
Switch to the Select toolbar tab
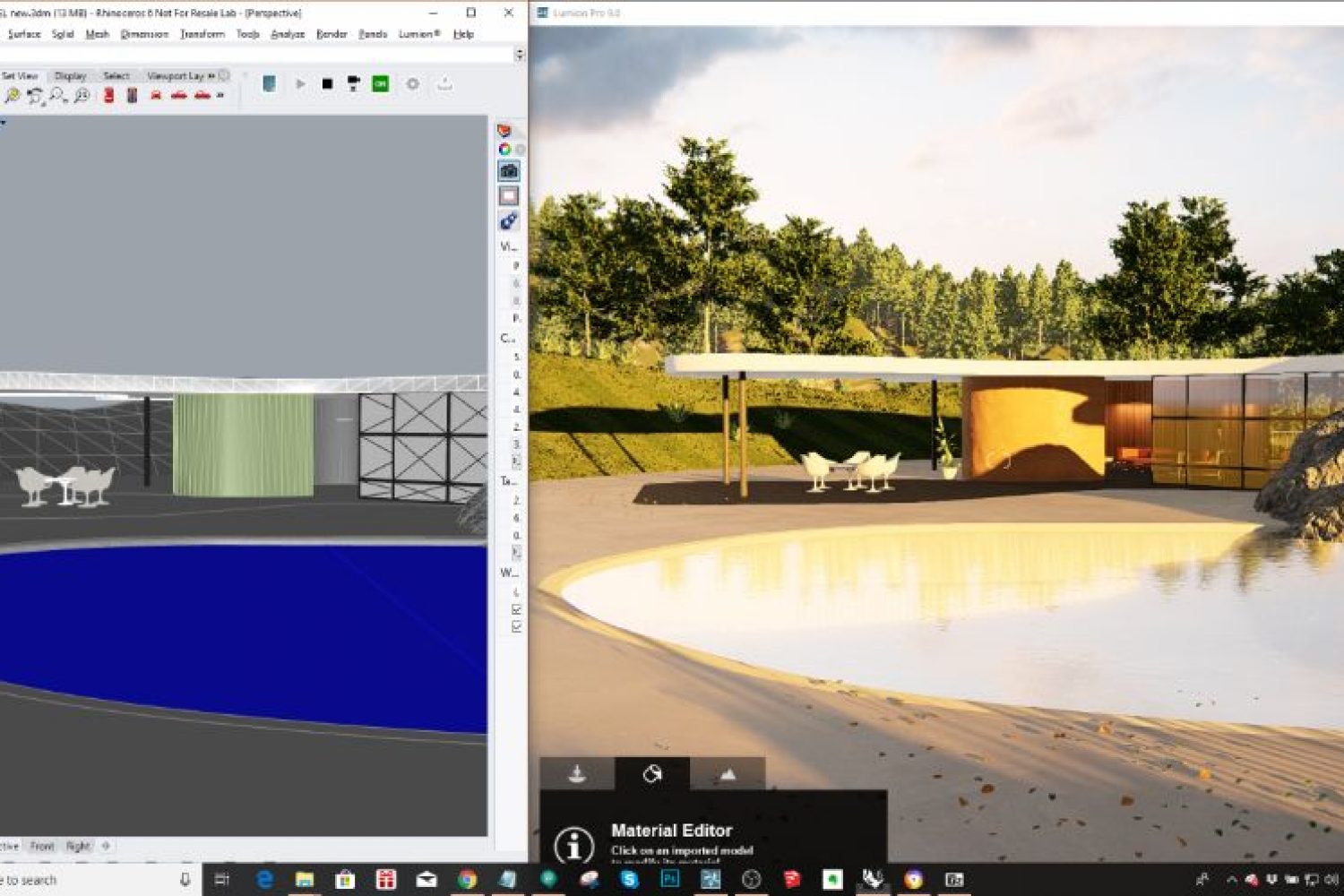(116, 76)
